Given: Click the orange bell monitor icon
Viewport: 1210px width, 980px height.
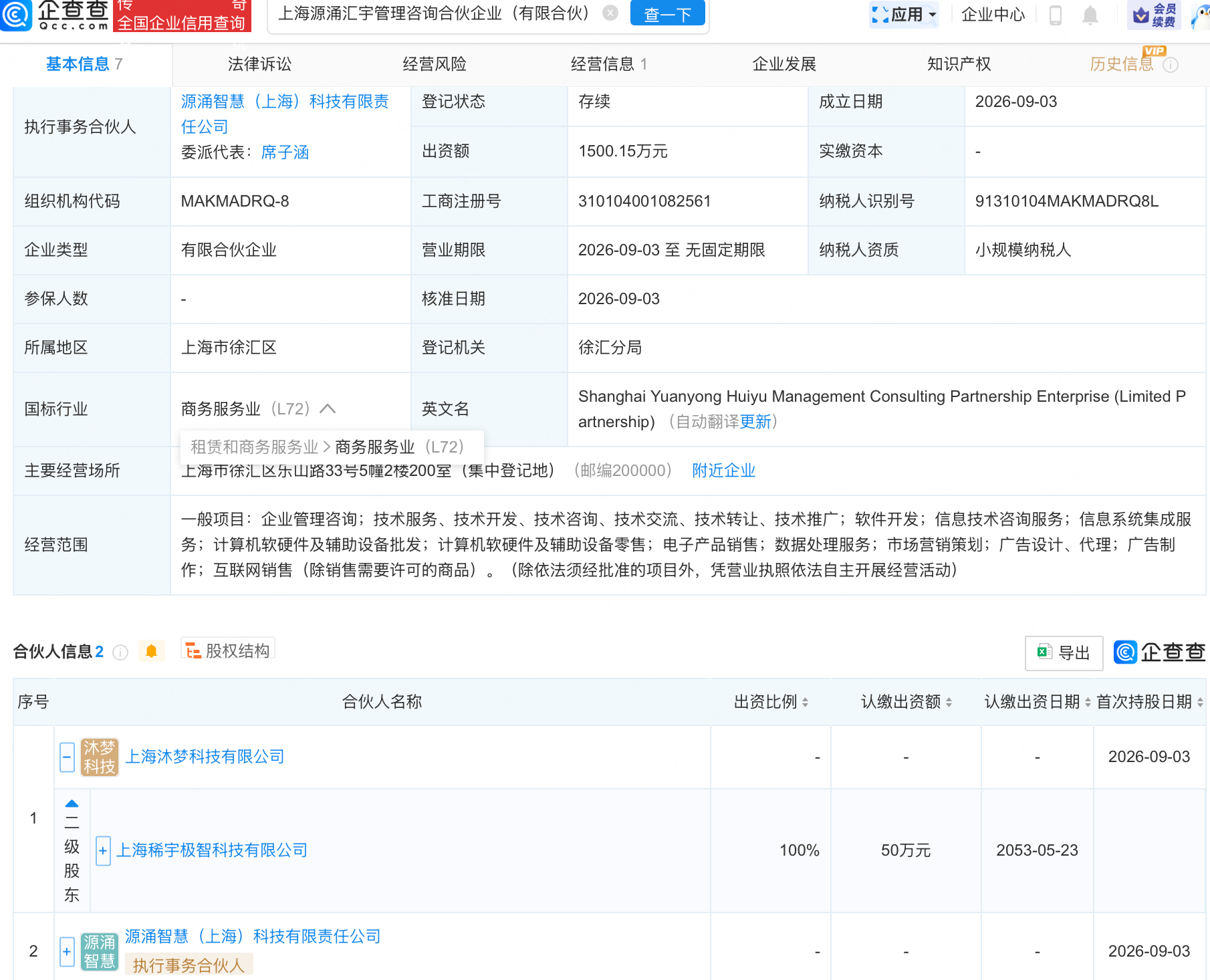Looking at the screenshot, I should (152, 651).
